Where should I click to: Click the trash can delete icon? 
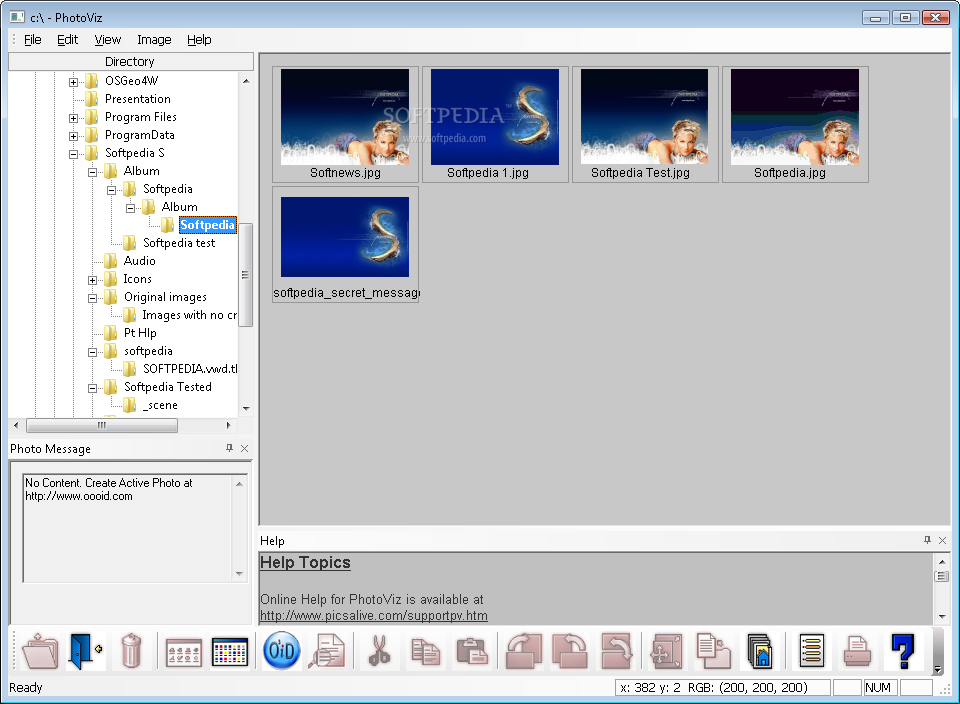131,651
